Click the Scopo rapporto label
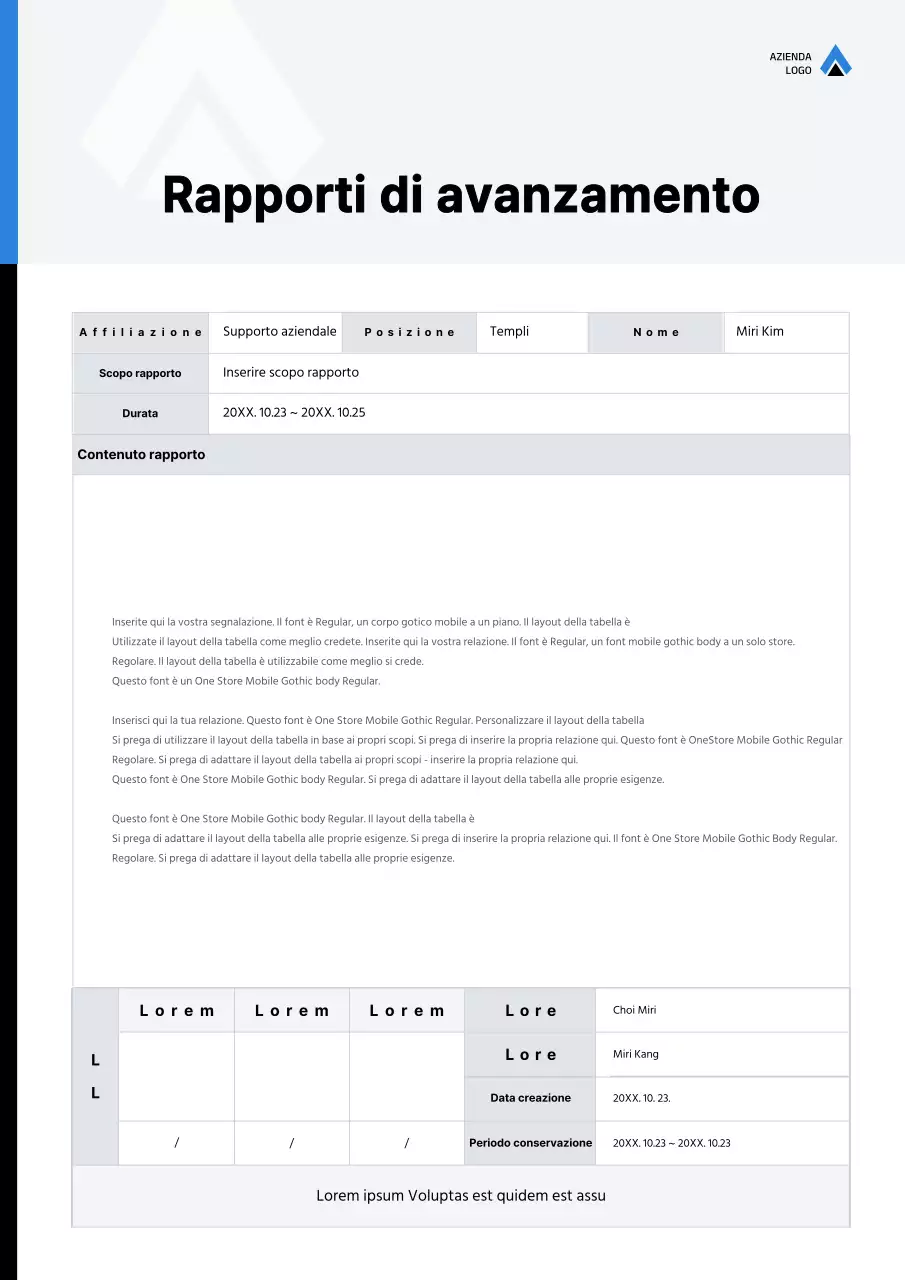The image size is (905, 1280). [x=140, y=372]
